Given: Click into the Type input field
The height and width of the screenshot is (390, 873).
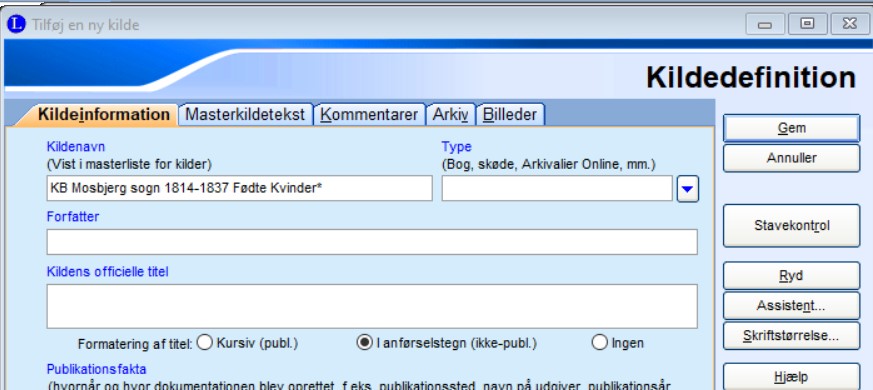Looking at the screenshot, I should 557,188.
